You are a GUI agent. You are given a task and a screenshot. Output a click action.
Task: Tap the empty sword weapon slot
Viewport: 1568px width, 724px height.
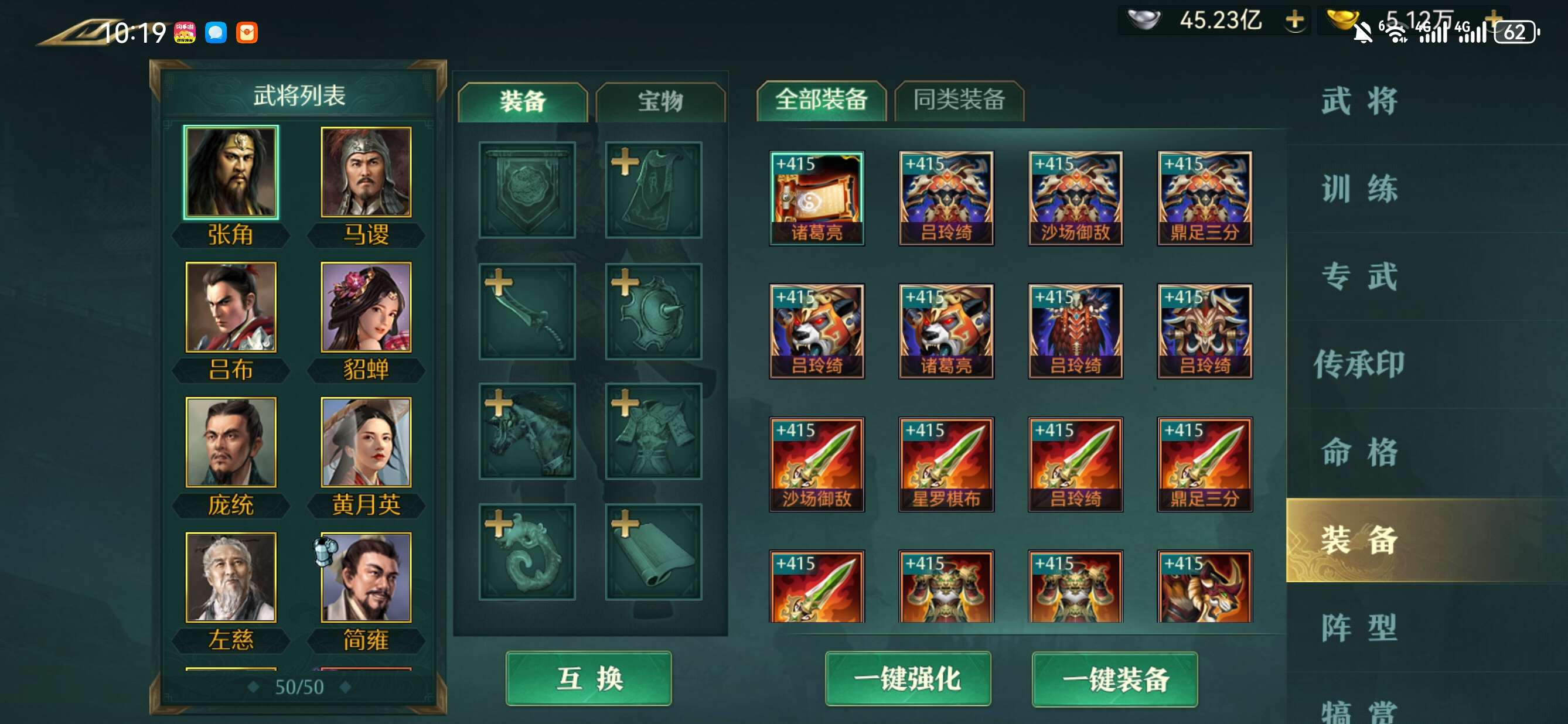pos(527,311)
